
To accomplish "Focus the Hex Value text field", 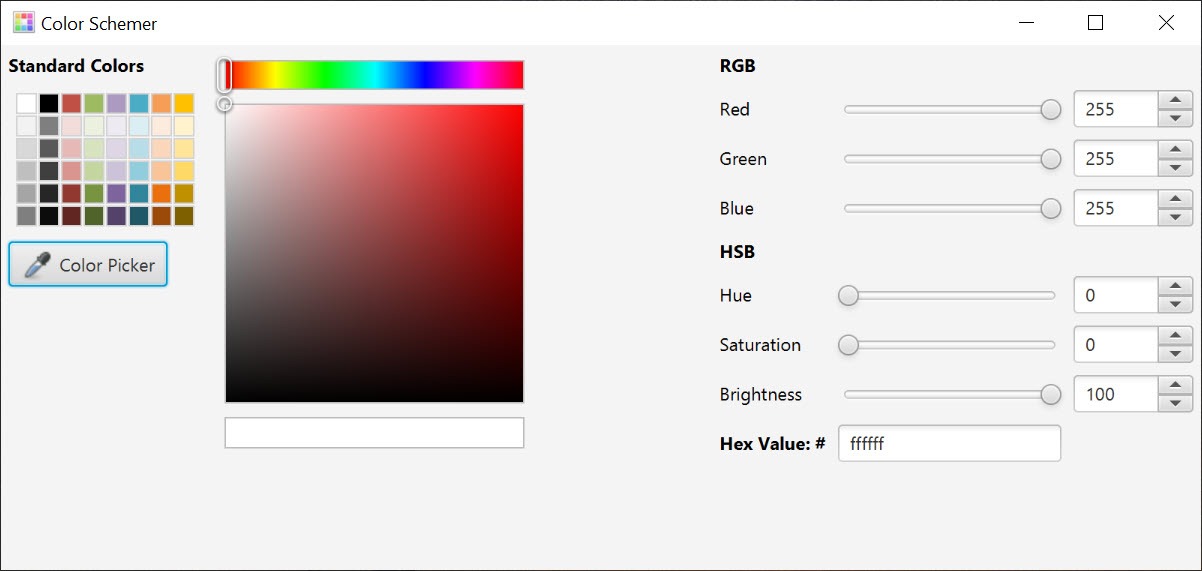I will pyautogui.click(x=948, y=443).
